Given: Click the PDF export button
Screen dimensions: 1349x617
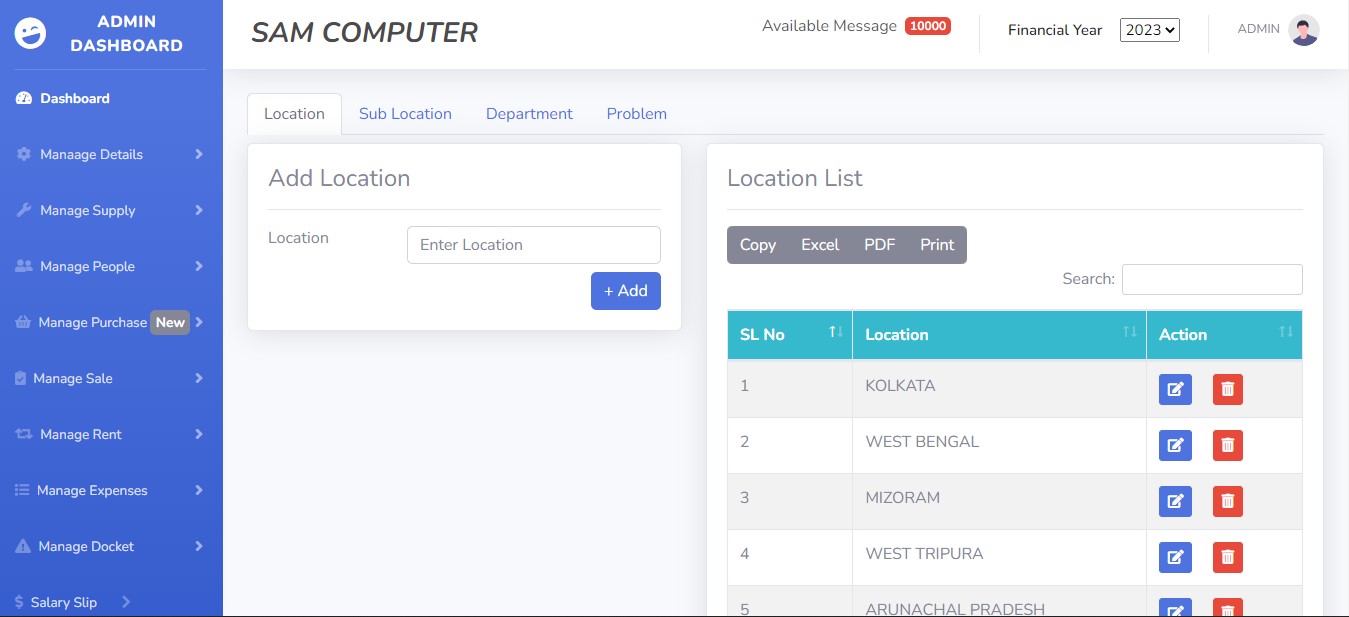Looking at the screenshot, I should (x=879, y=245).
